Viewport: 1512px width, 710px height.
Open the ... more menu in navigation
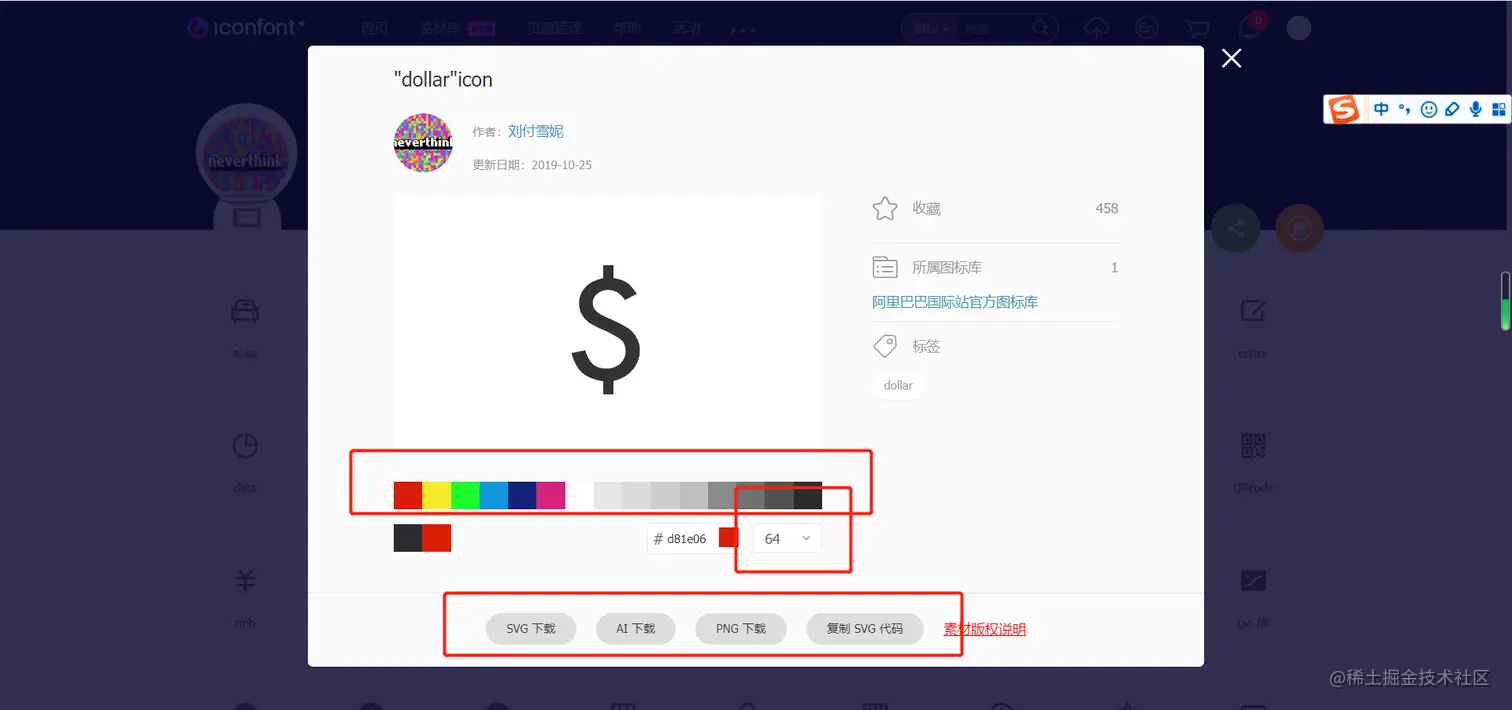(742, 29)
